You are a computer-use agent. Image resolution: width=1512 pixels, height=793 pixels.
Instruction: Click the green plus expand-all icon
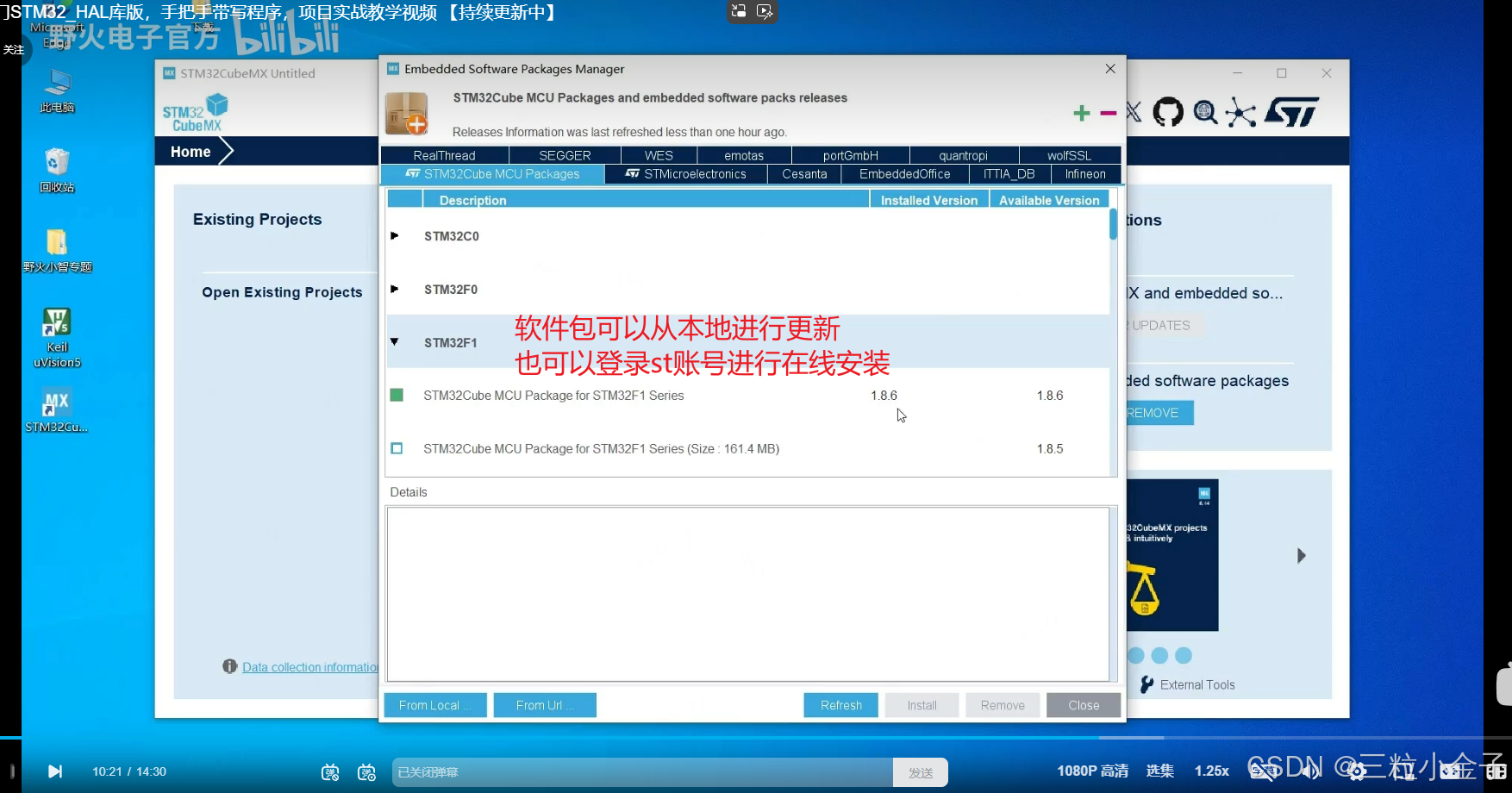pos(1082,113)
